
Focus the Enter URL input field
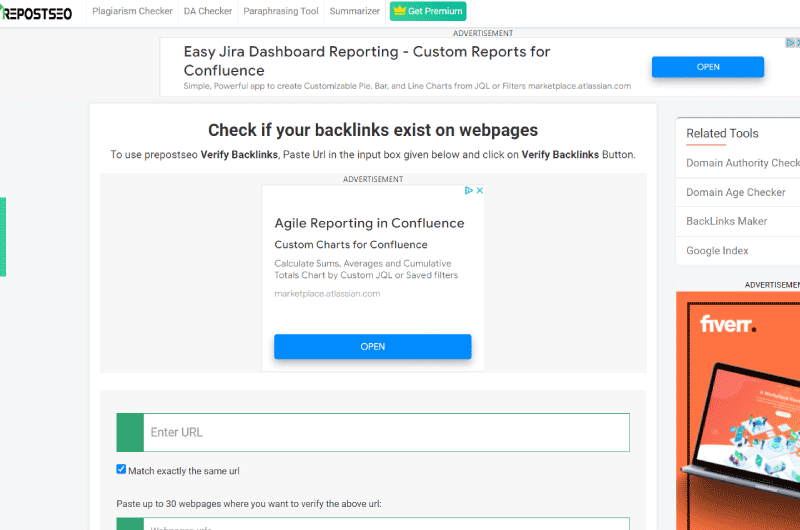click(386, 433)
